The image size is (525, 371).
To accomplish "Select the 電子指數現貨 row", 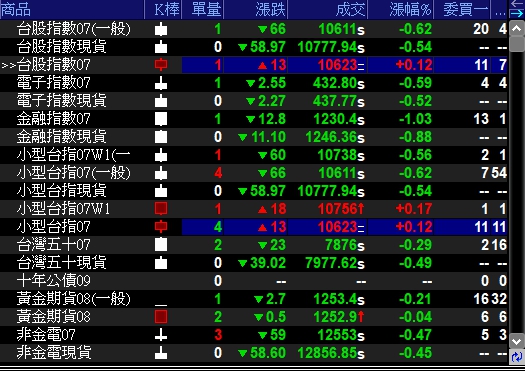I will pyautogui.click(x=254, y=101).
